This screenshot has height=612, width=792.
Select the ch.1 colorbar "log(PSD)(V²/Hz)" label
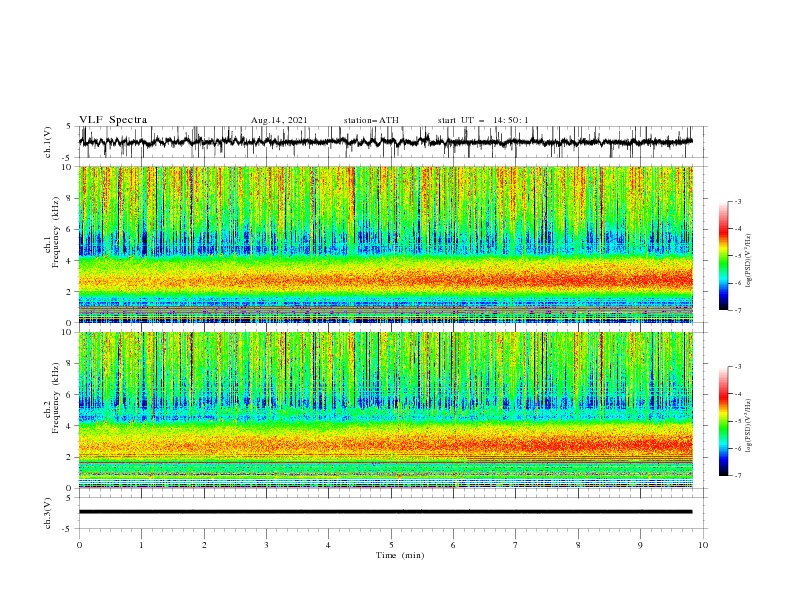pyautogui.click(x=748, y=261)
